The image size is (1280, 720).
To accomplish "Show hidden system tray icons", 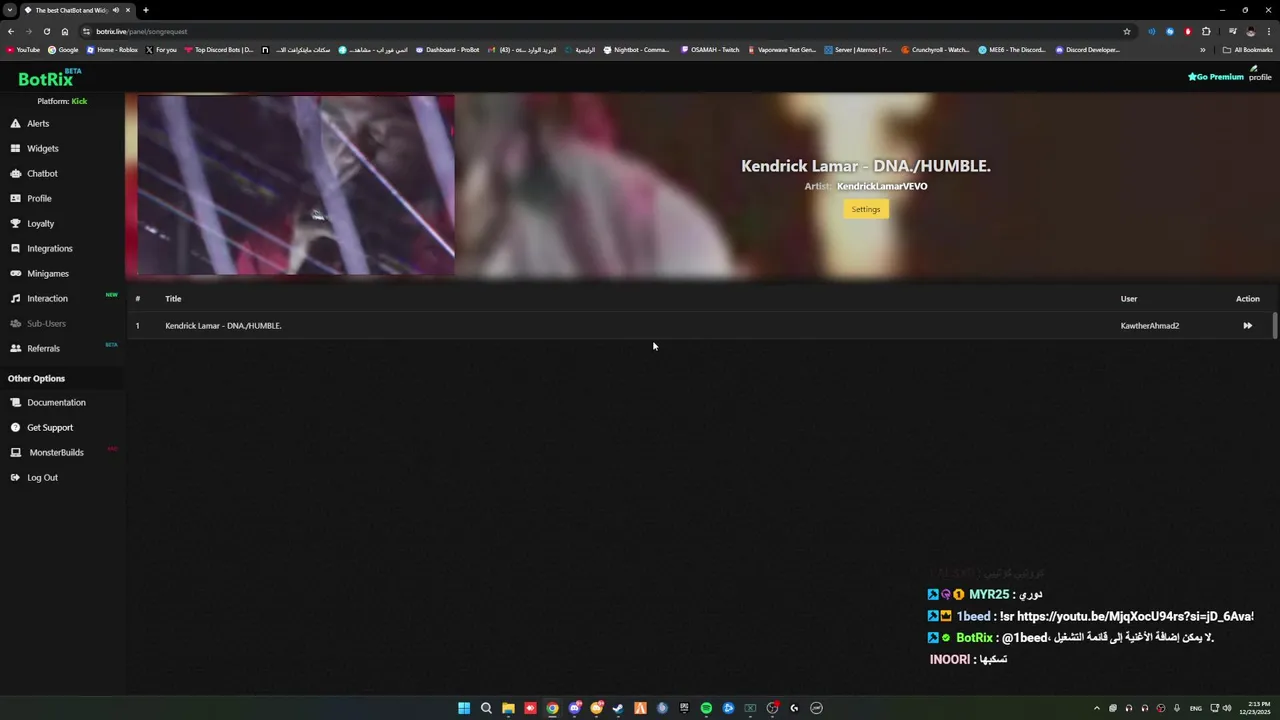I will [1097, 708].
